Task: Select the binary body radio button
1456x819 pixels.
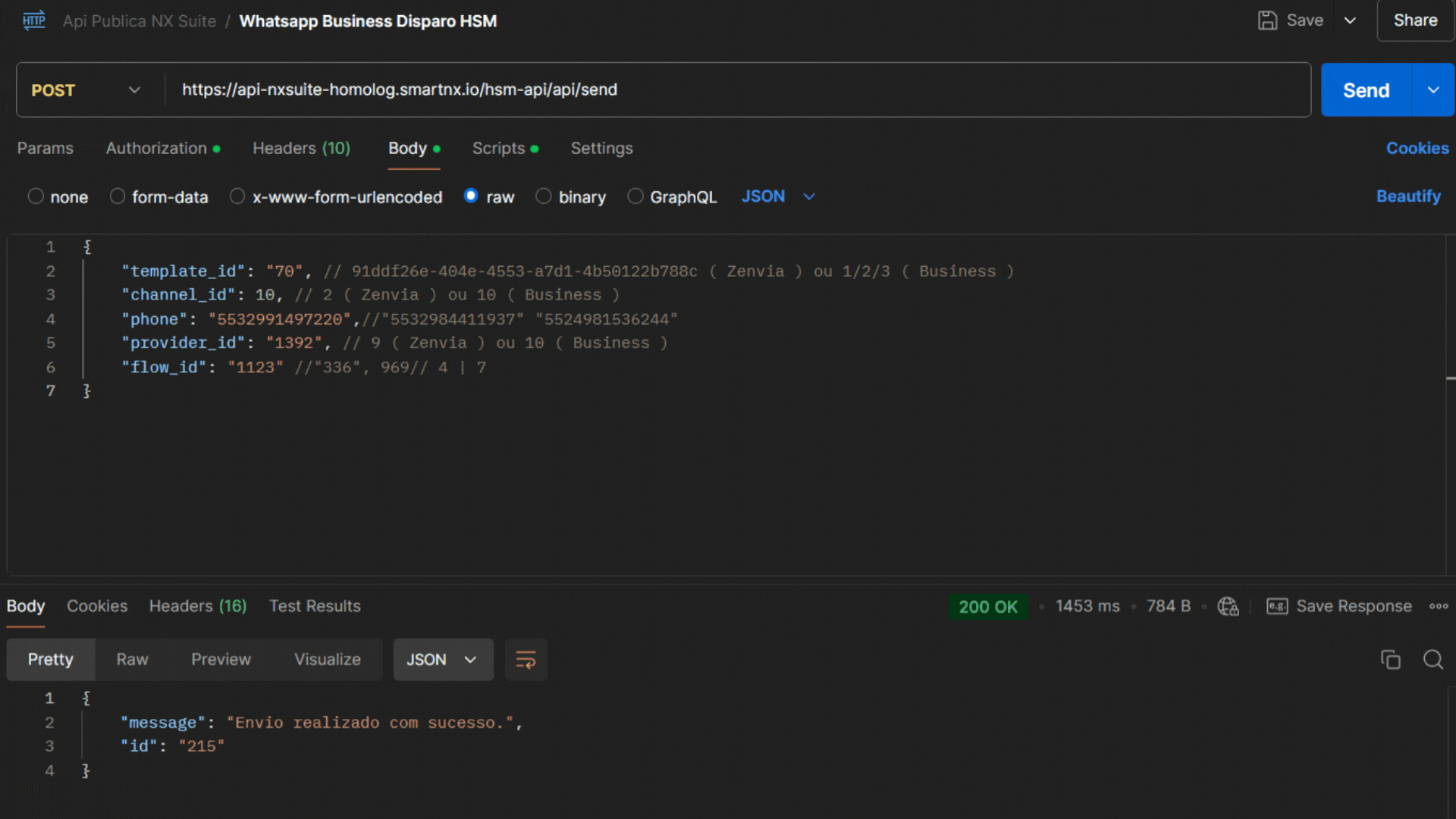Action: (544, 196)
